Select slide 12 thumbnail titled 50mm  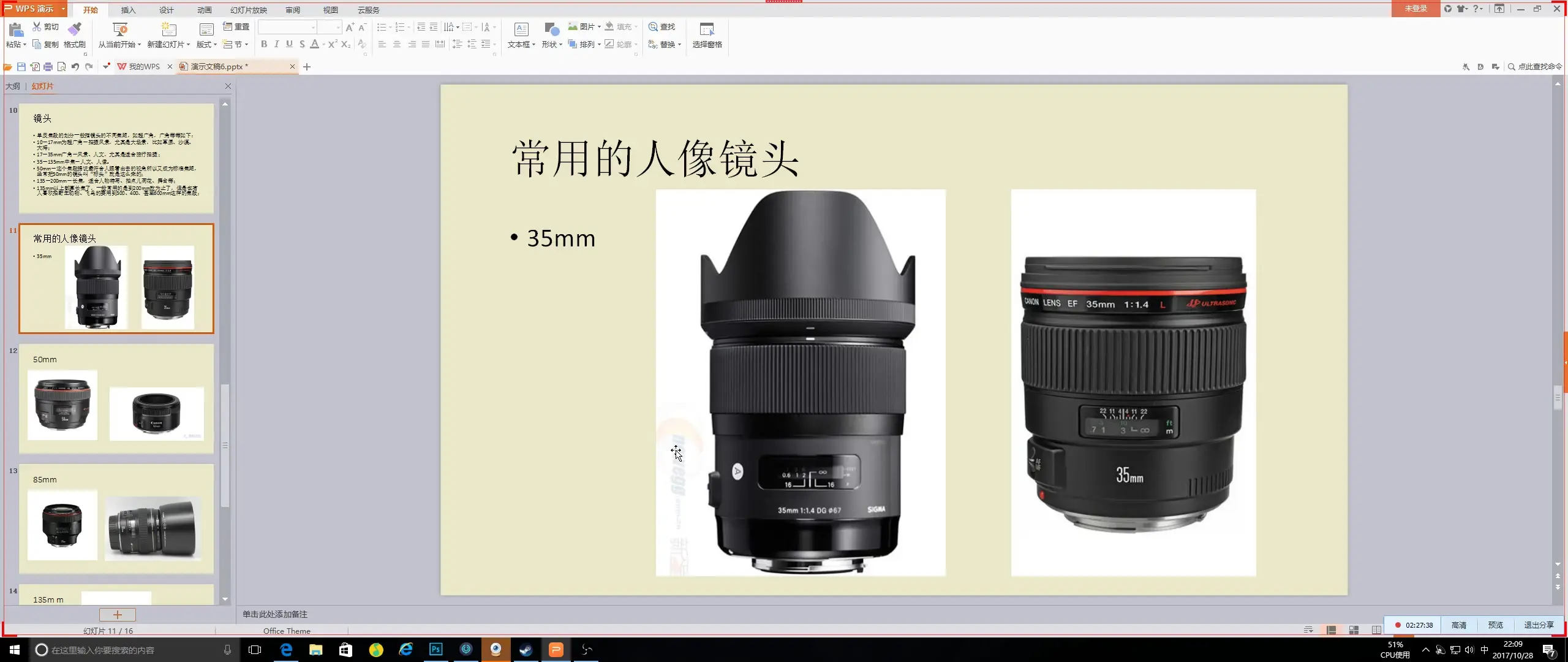tap(116, 398)
